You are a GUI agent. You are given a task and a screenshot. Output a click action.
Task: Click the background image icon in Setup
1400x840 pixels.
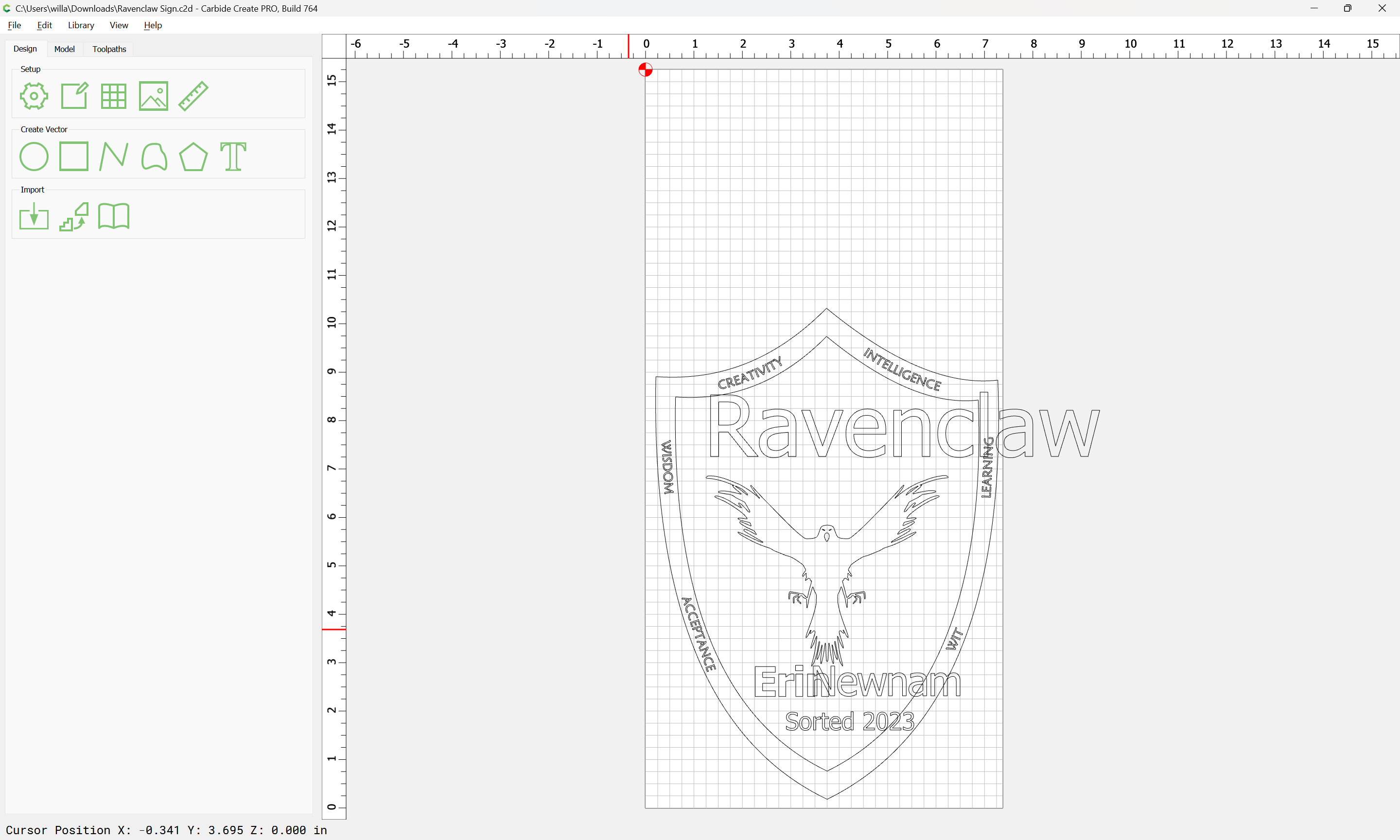tap(153, 96)
